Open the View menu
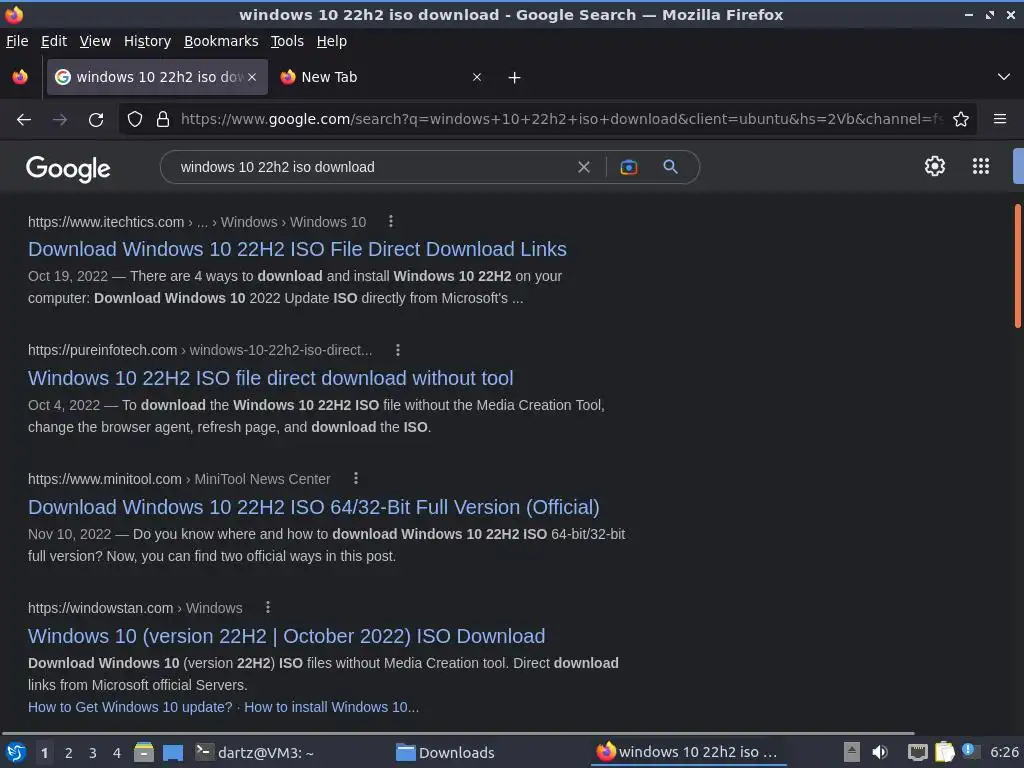Viewport: 1024px width, 768px height. pyautogui.click(x=95, y=41)
